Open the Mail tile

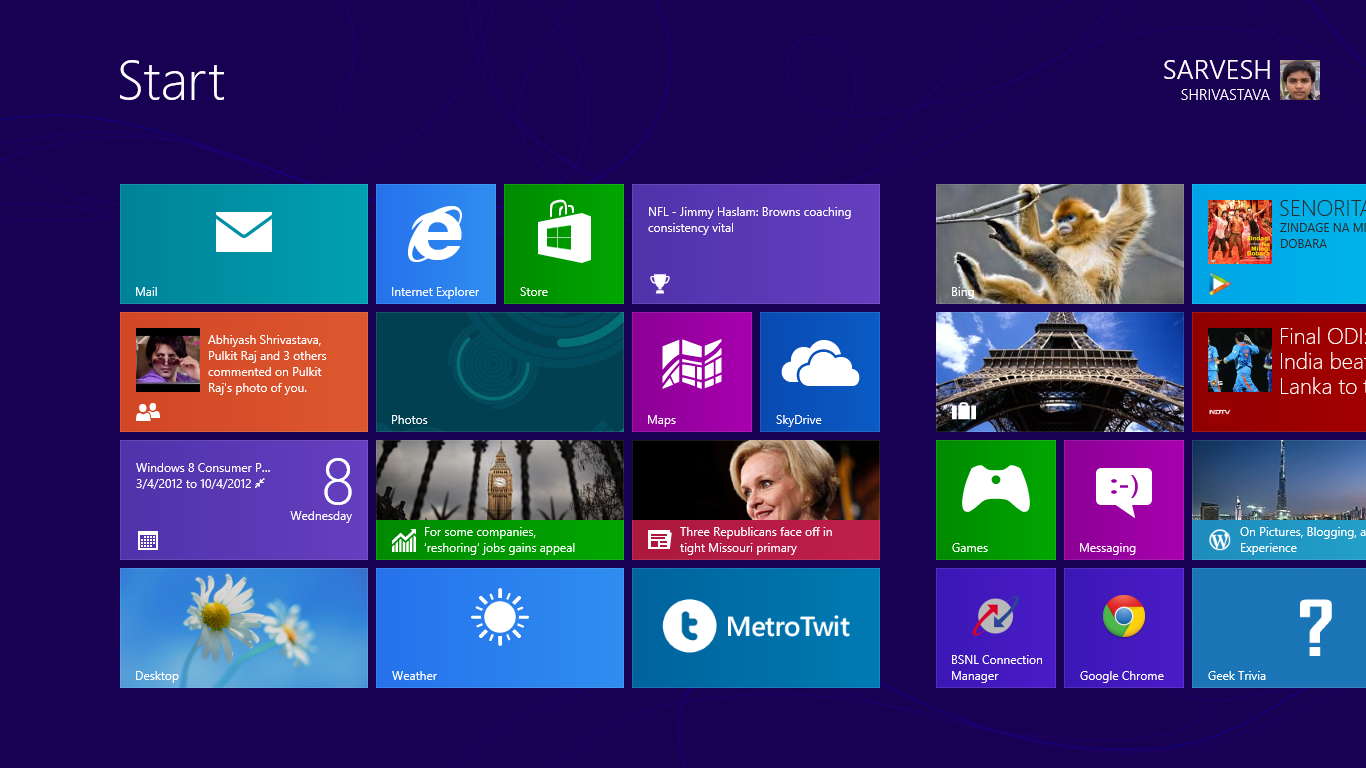(244, 244)
